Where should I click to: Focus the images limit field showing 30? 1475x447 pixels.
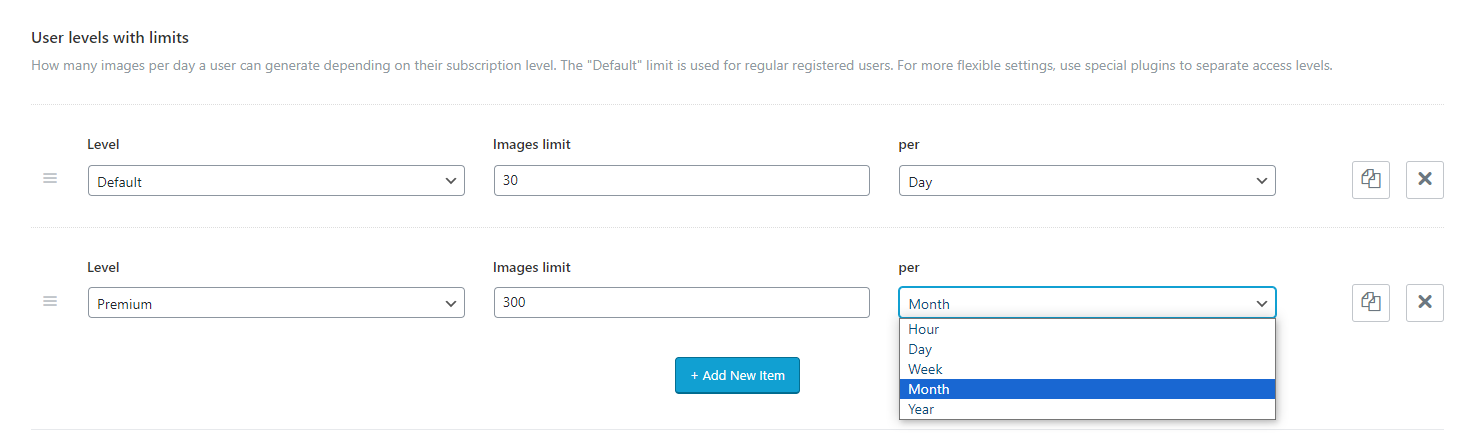pos(681,182)
